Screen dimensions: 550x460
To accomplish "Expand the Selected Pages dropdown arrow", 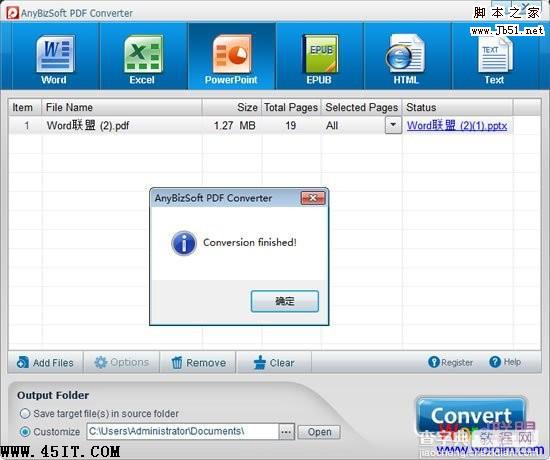I will [393, 125].
